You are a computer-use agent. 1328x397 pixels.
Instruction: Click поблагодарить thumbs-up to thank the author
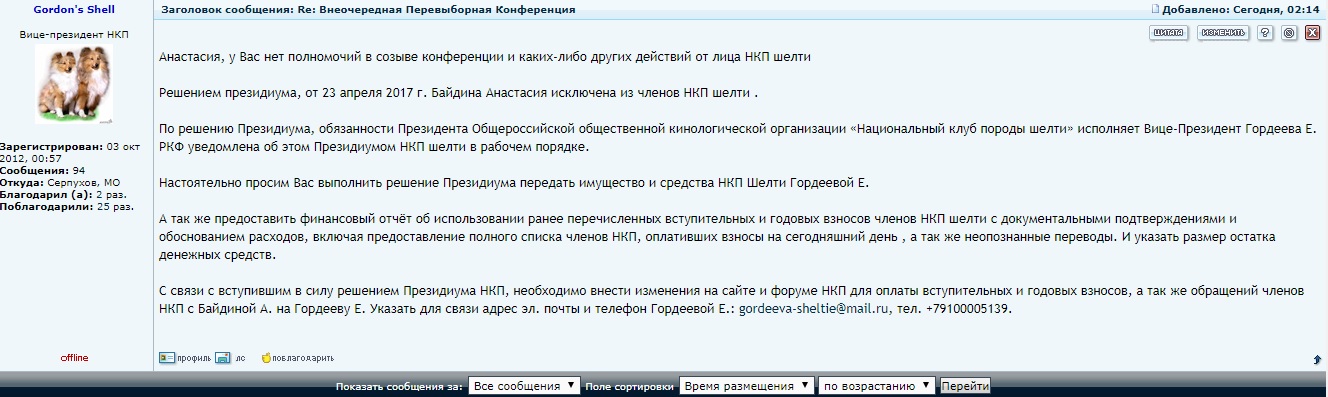[297, 358]
